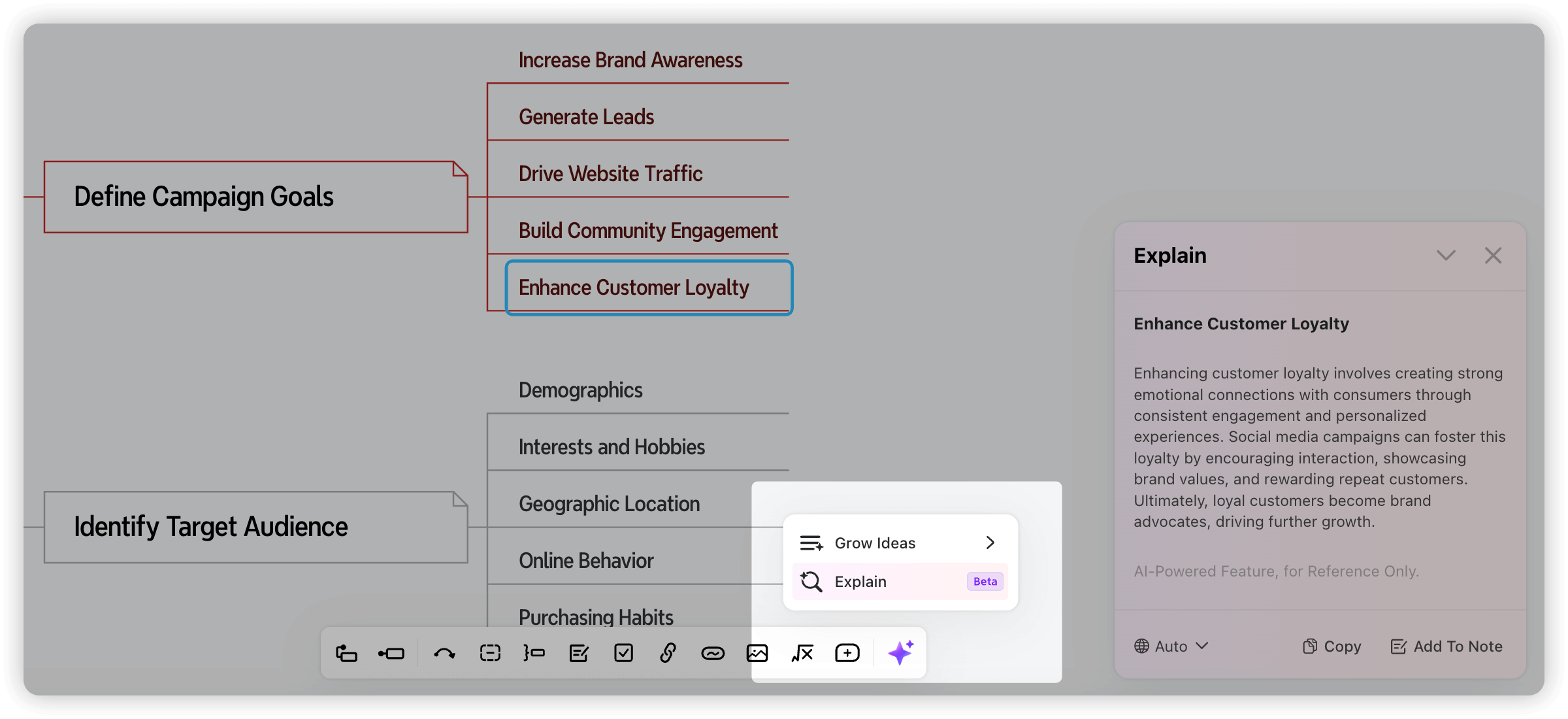Image resolution: width=1568 pixels, height=719 pixels.
Task: Enable the link attachment tool
Action: [x=713, y=652]
